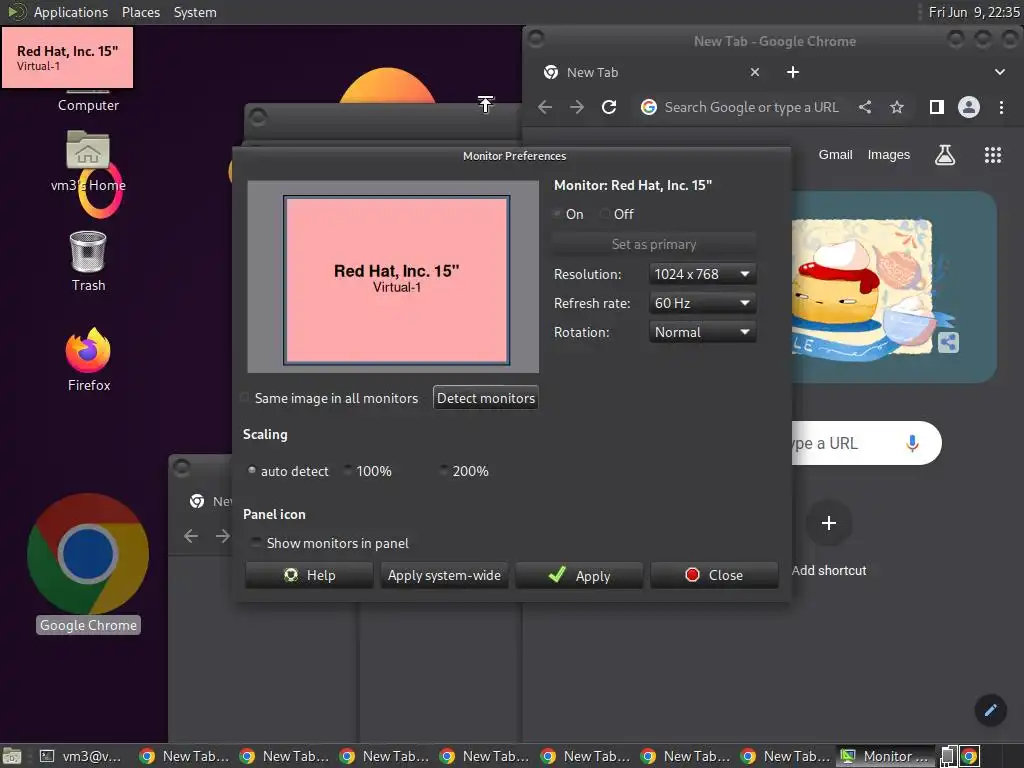Click the Chrome address bar field
The image size is (1024, 768).
pos(751,107)
